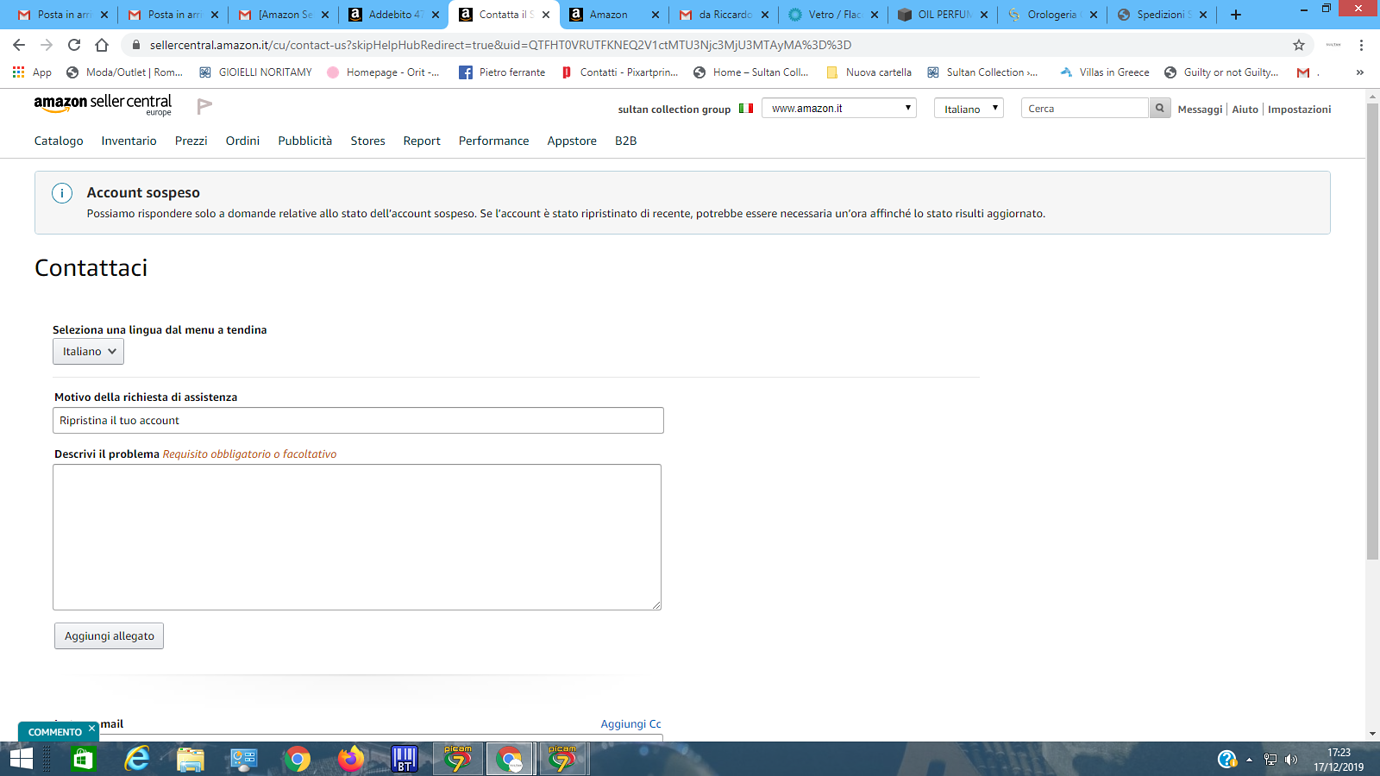The height and width of the screenshot is (776, 1380).
Task: Show hidden tray icons with the arrow
Action: [1249, 760]
